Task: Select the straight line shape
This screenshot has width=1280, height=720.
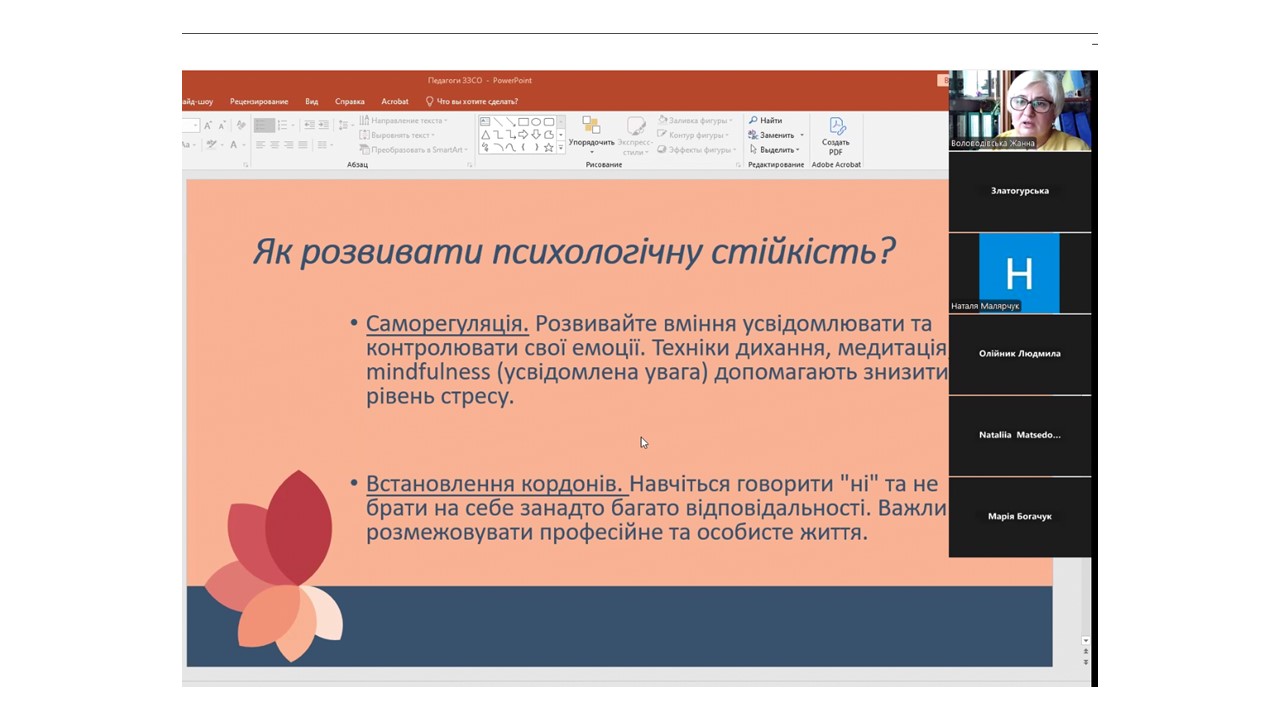Action: pos(498,122)
